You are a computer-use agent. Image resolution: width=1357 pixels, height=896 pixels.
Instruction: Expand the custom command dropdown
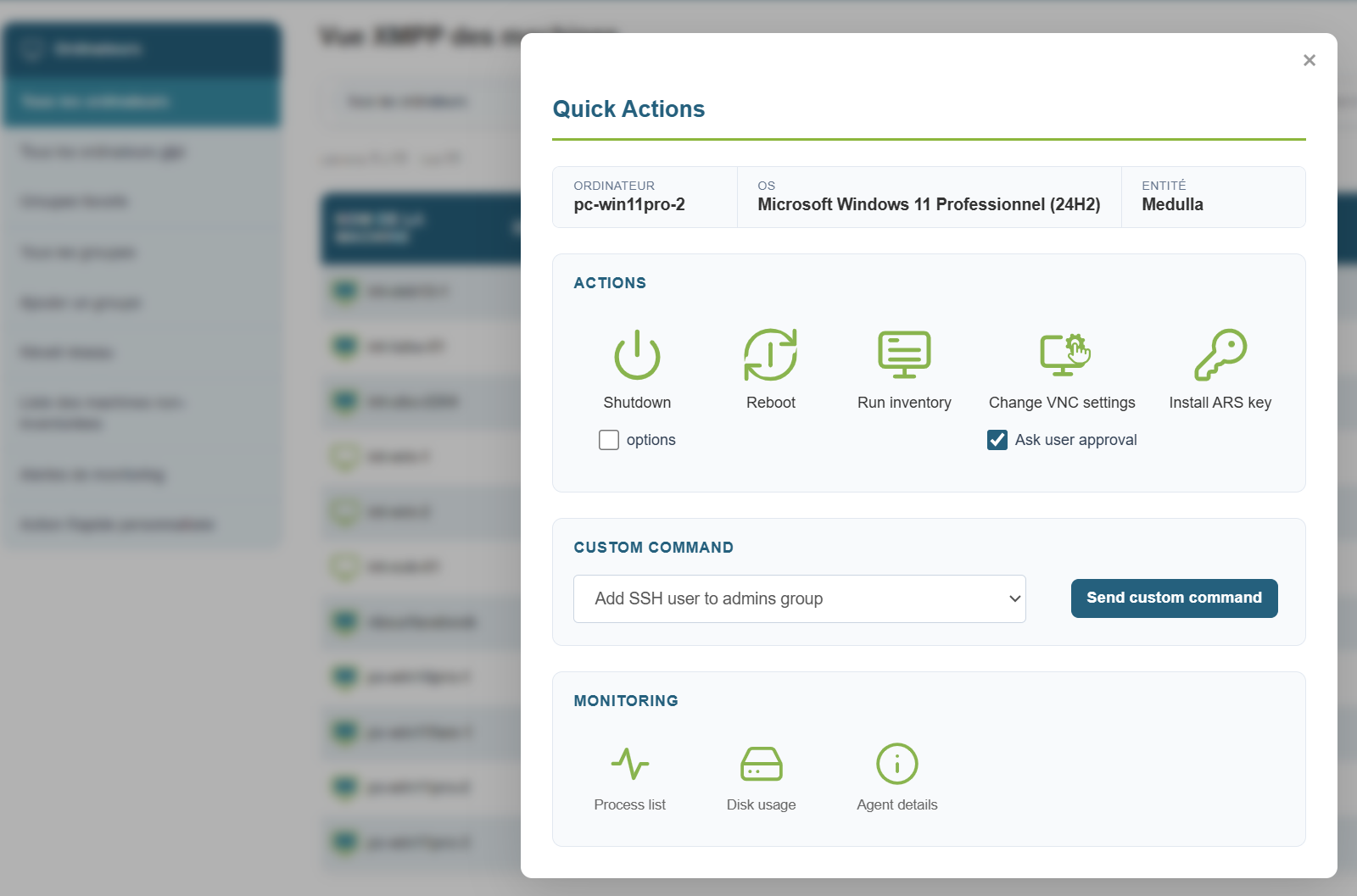click(x=799, y=598)
